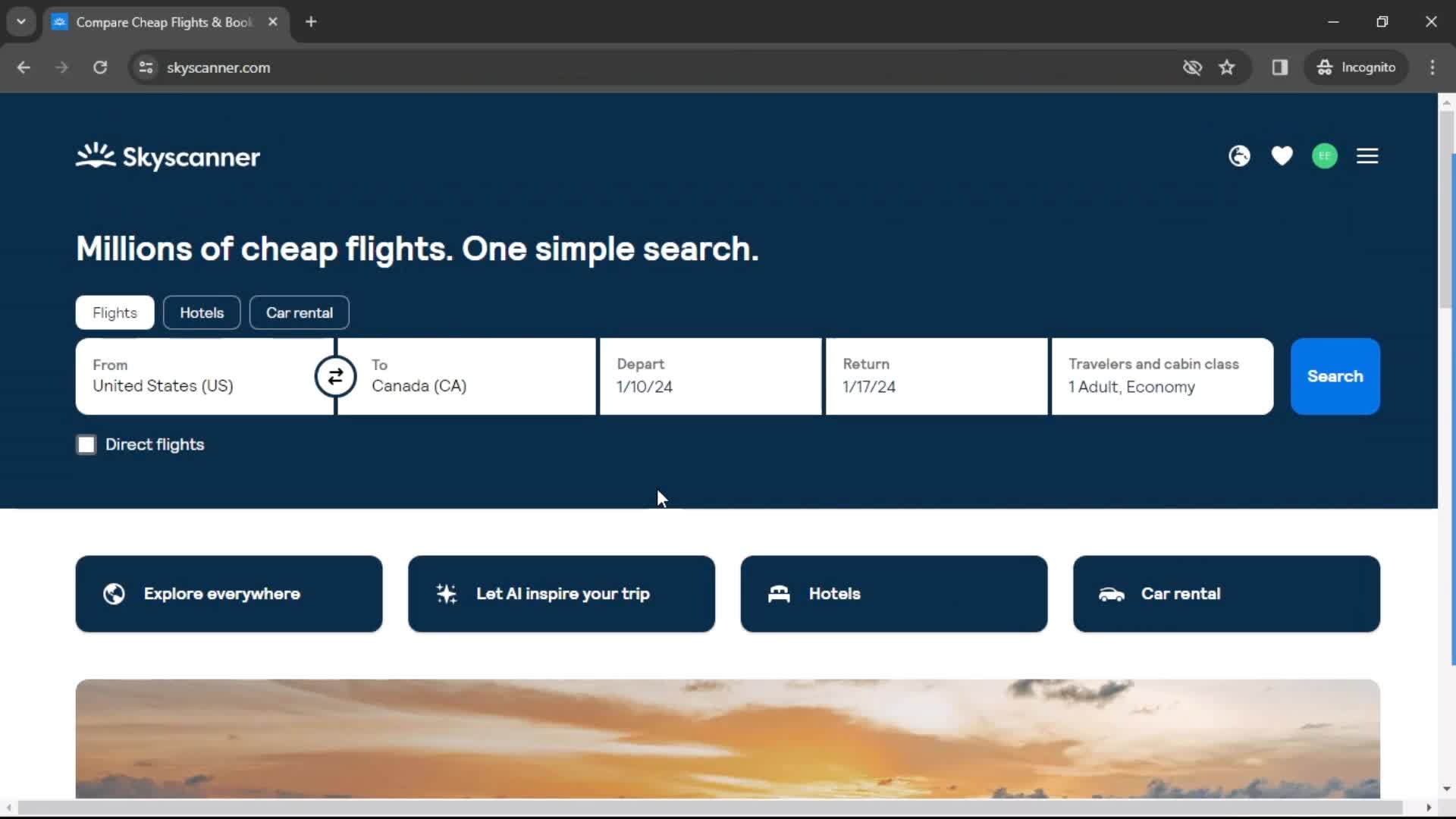Screen dimensions: 1456x819
Task: Click the swap origin-destination arrows icon
Action: [x=335, y=376]
